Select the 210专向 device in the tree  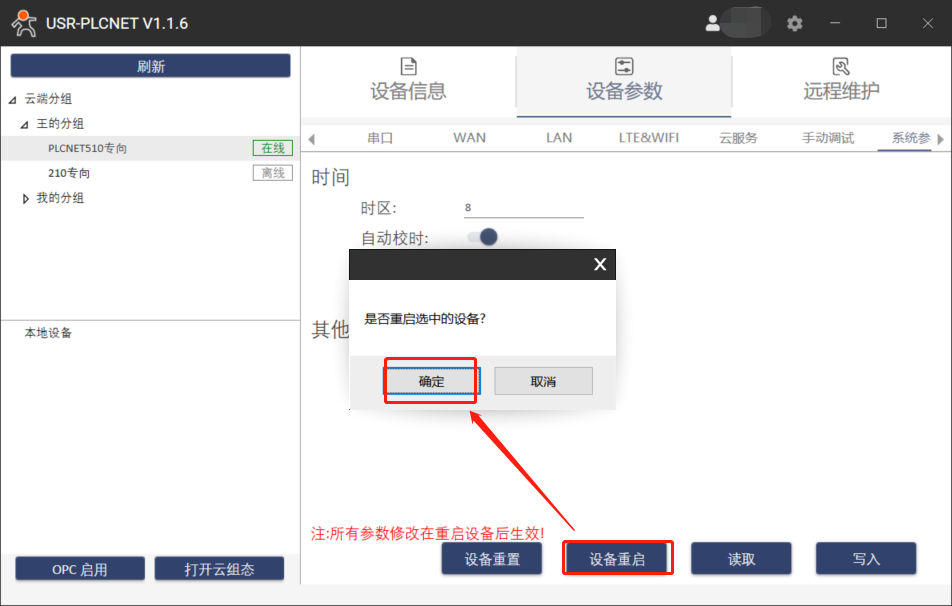(x=69, y=173)
